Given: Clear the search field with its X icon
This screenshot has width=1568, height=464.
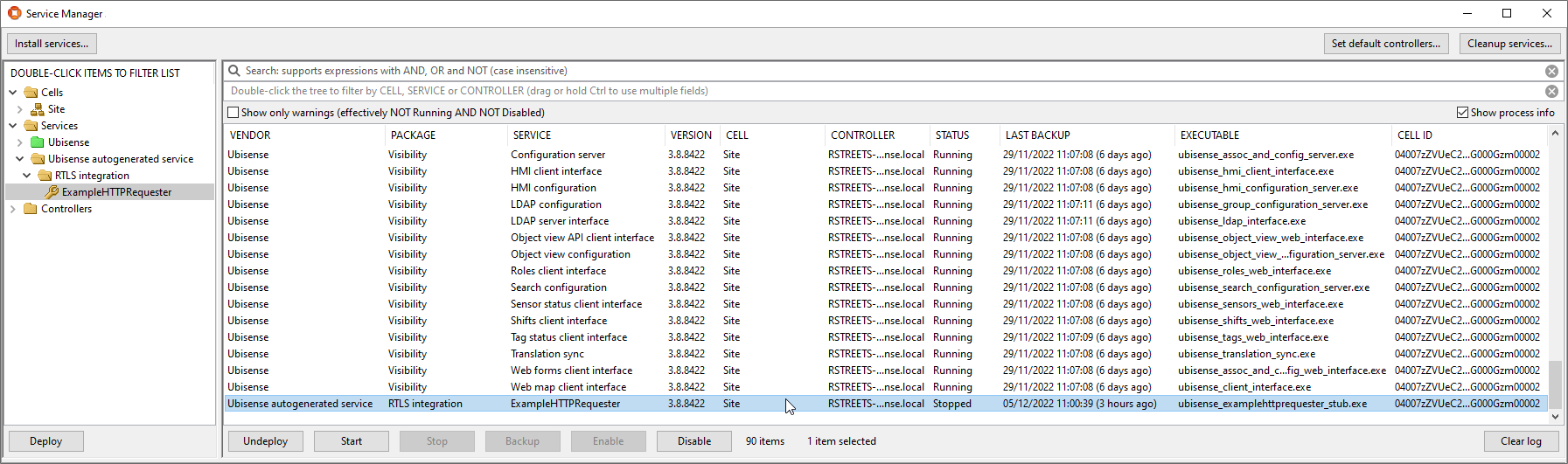Looking at the screenshot, I should pos(1551,71).
